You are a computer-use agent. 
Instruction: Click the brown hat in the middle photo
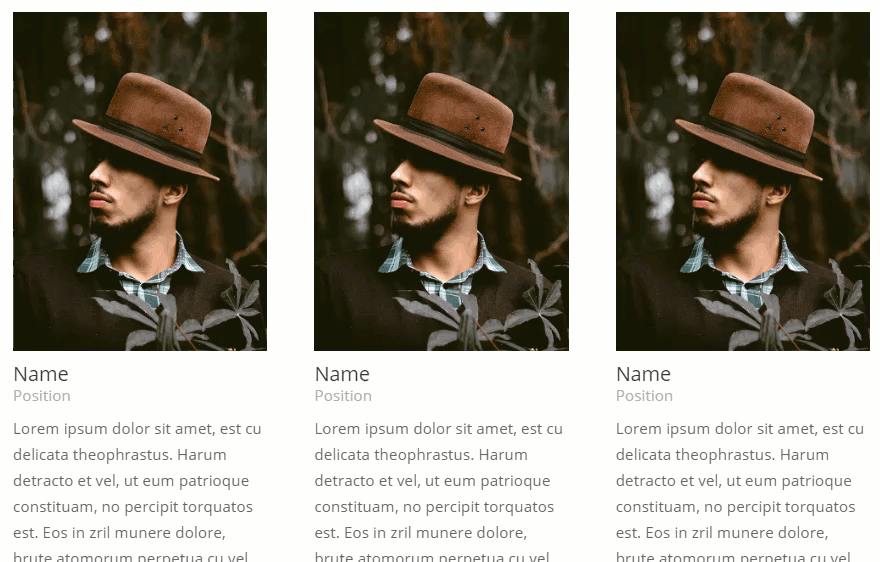pyautogui.click(x=447, y=126)
